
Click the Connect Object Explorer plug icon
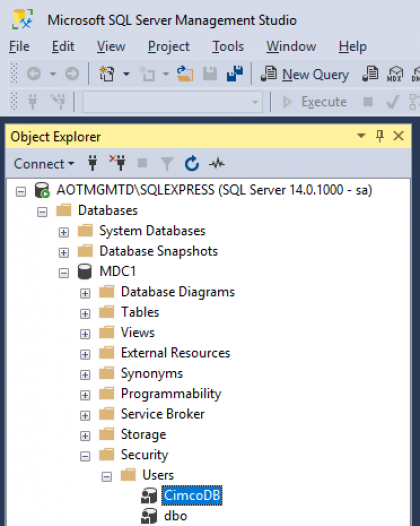[93, 163]
